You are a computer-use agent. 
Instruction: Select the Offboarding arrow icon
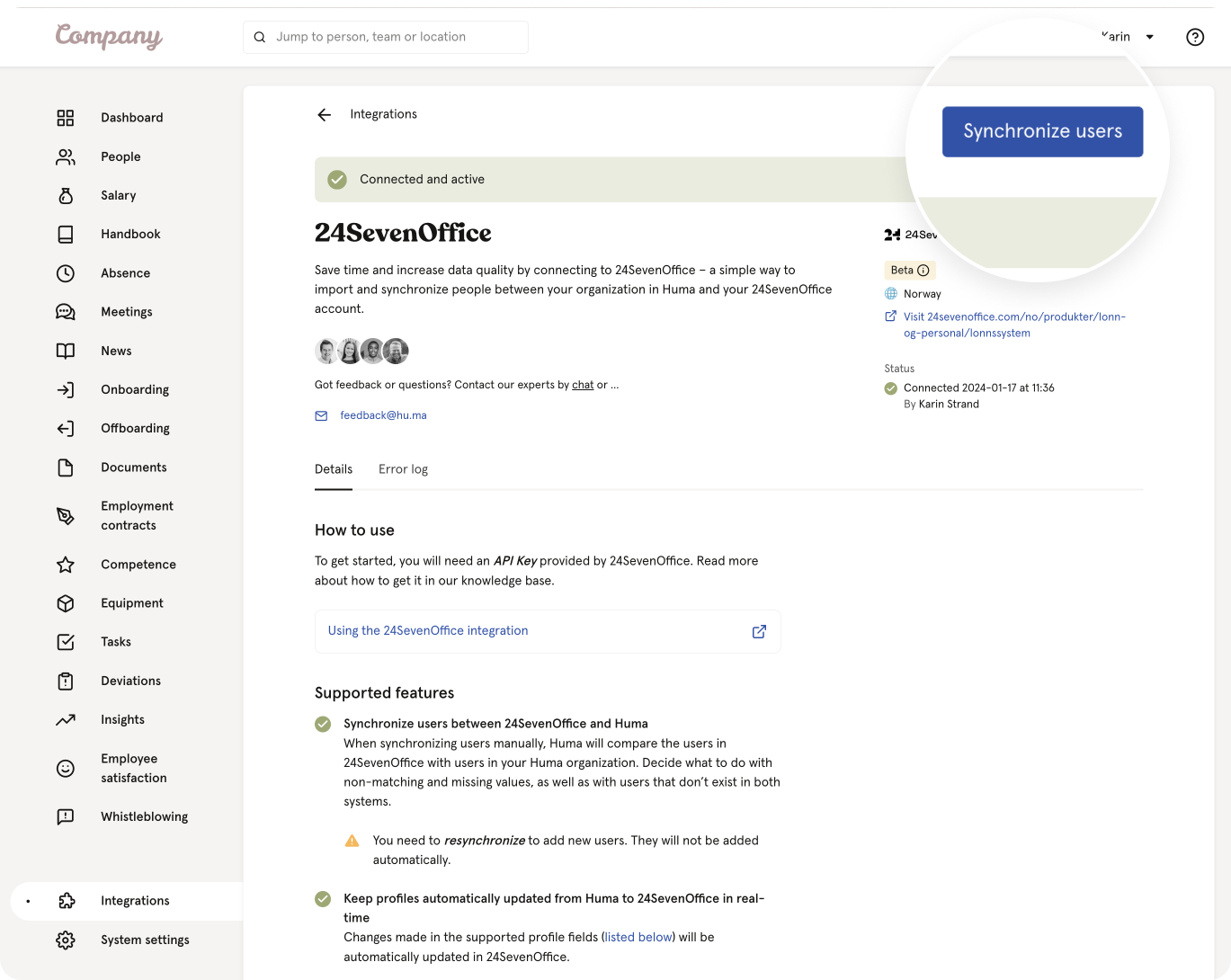pyautogui.click(x=66, y=428)
